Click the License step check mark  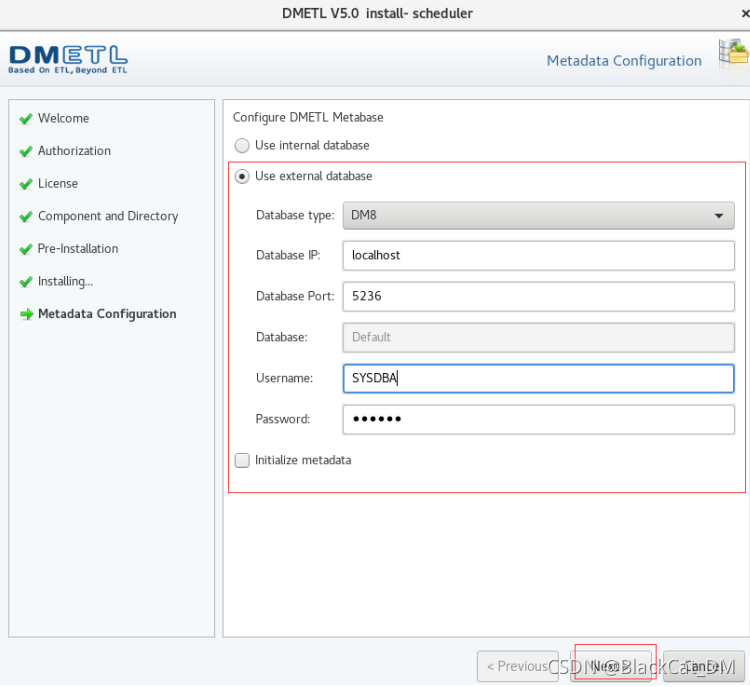(26, 184)
